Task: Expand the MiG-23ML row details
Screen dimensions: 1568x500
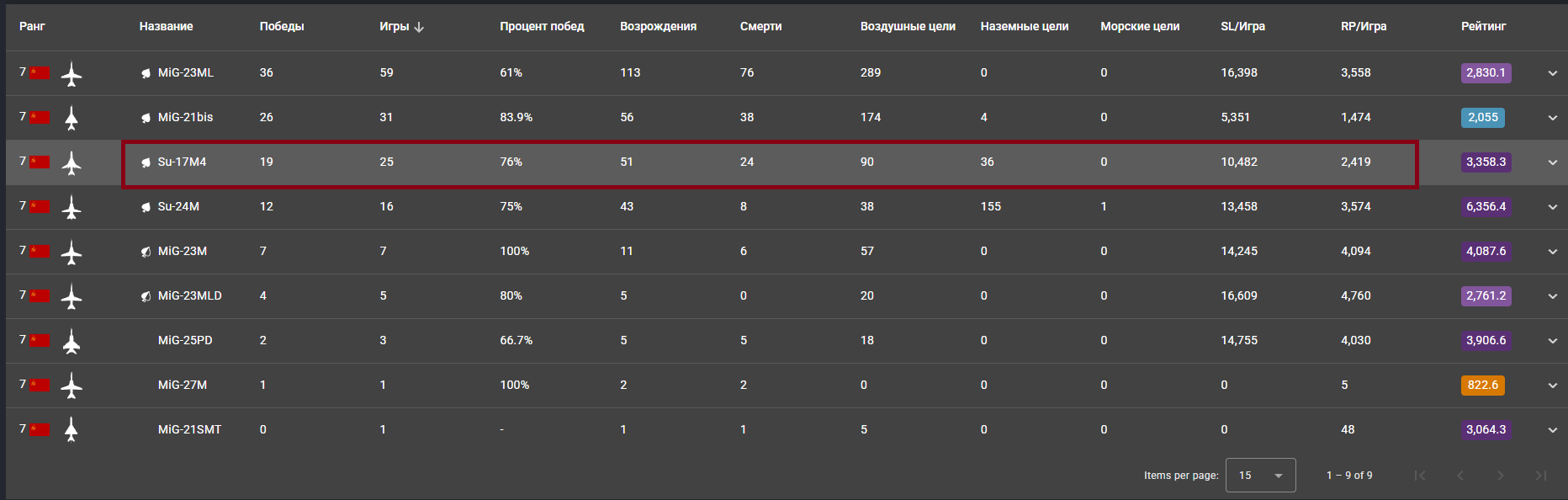Action: (x=1552, y=73)
